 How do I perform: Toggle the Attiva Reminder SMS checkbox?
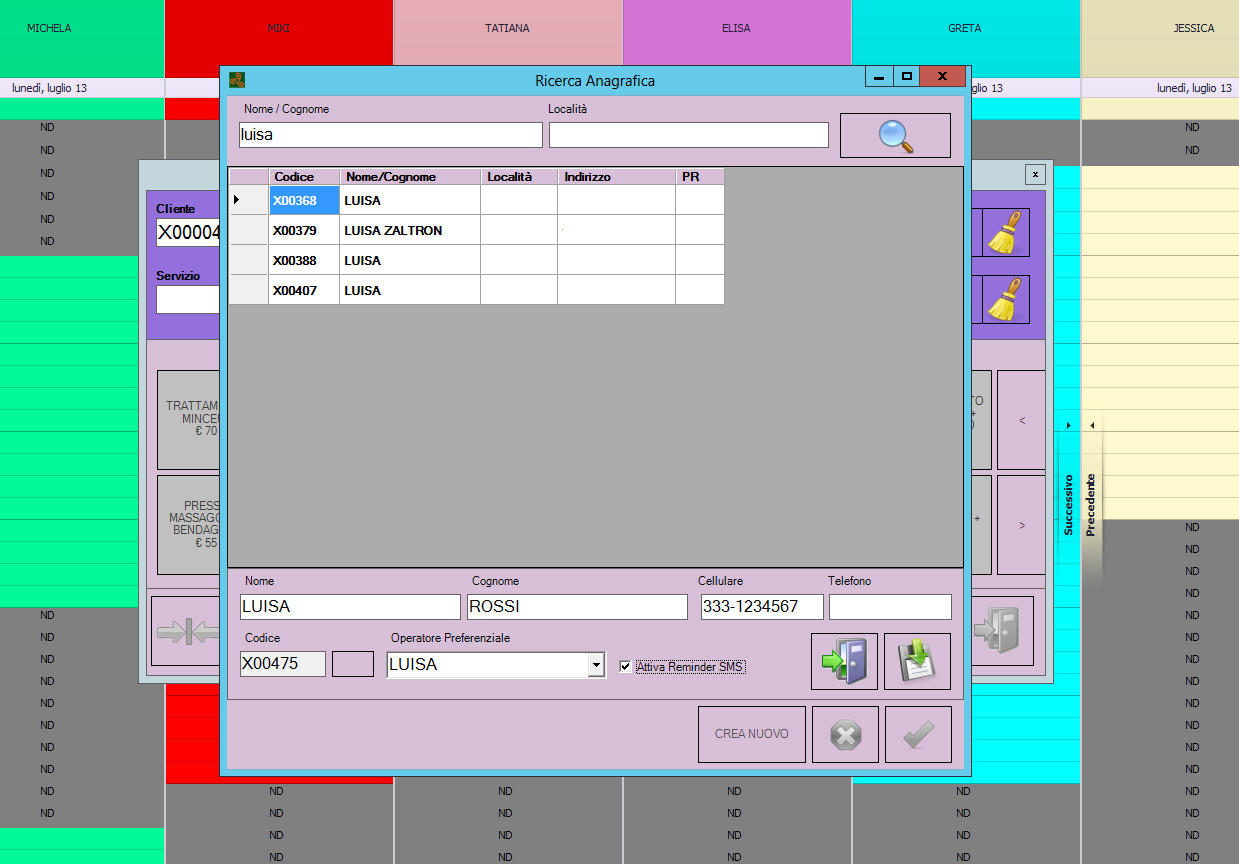[626, 667]
